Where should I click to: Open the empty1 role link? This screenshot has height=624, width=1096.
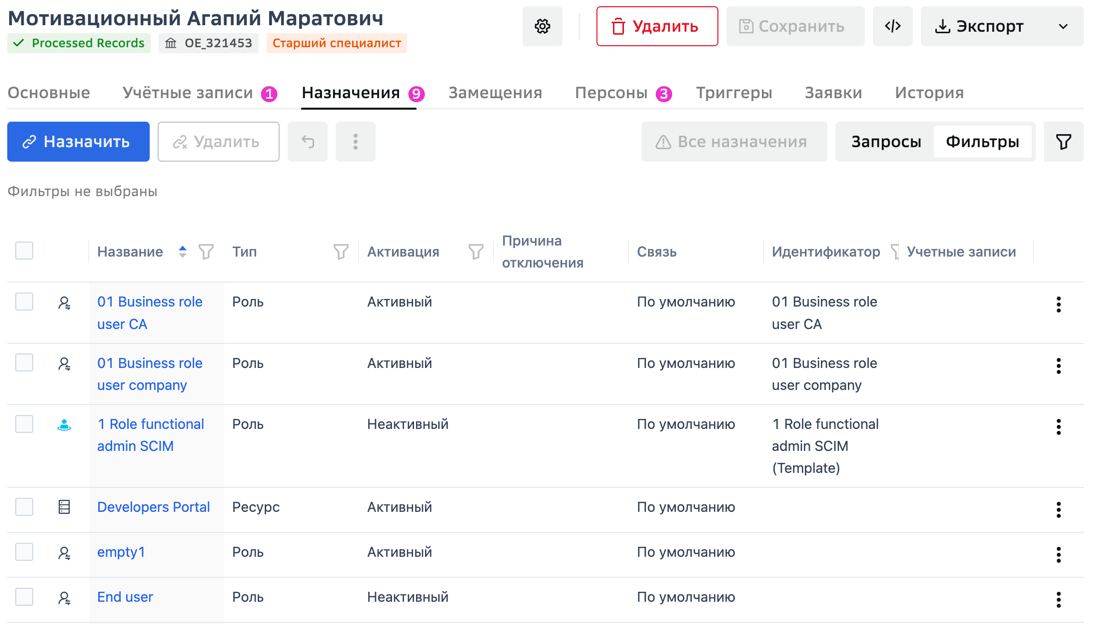click(x=121, y=552)
